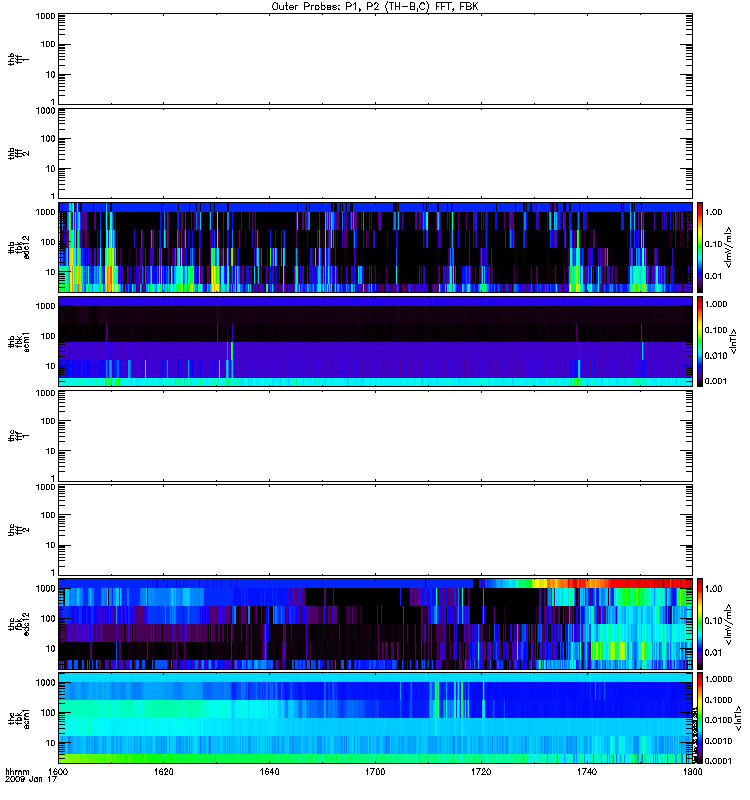The image size is (750, 800).
Task: Click the 'thc fbk edc12' y-axis title
Action: pos(19,624)
